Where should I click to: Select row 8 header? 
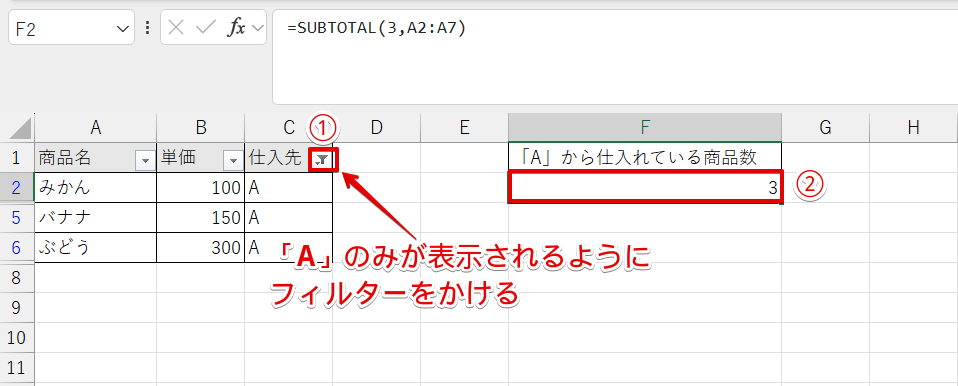click(x=17, y=278)
